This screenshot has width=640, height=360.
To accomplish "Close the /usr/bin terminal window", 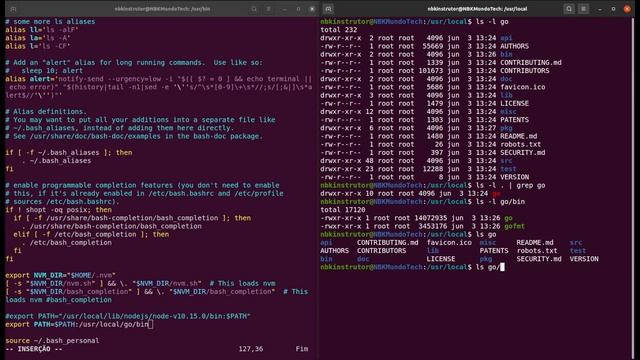I will click(312, 9).
